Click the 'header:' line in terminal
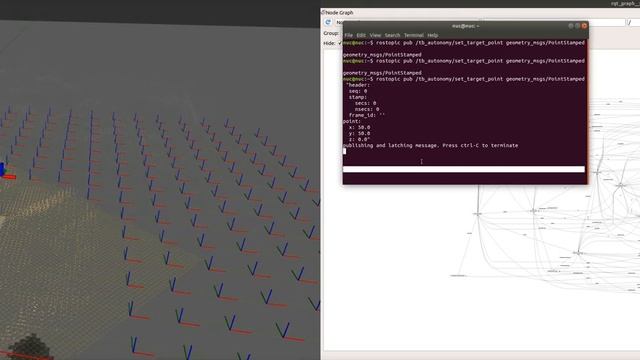640x360 pixels. click(358, 85)
